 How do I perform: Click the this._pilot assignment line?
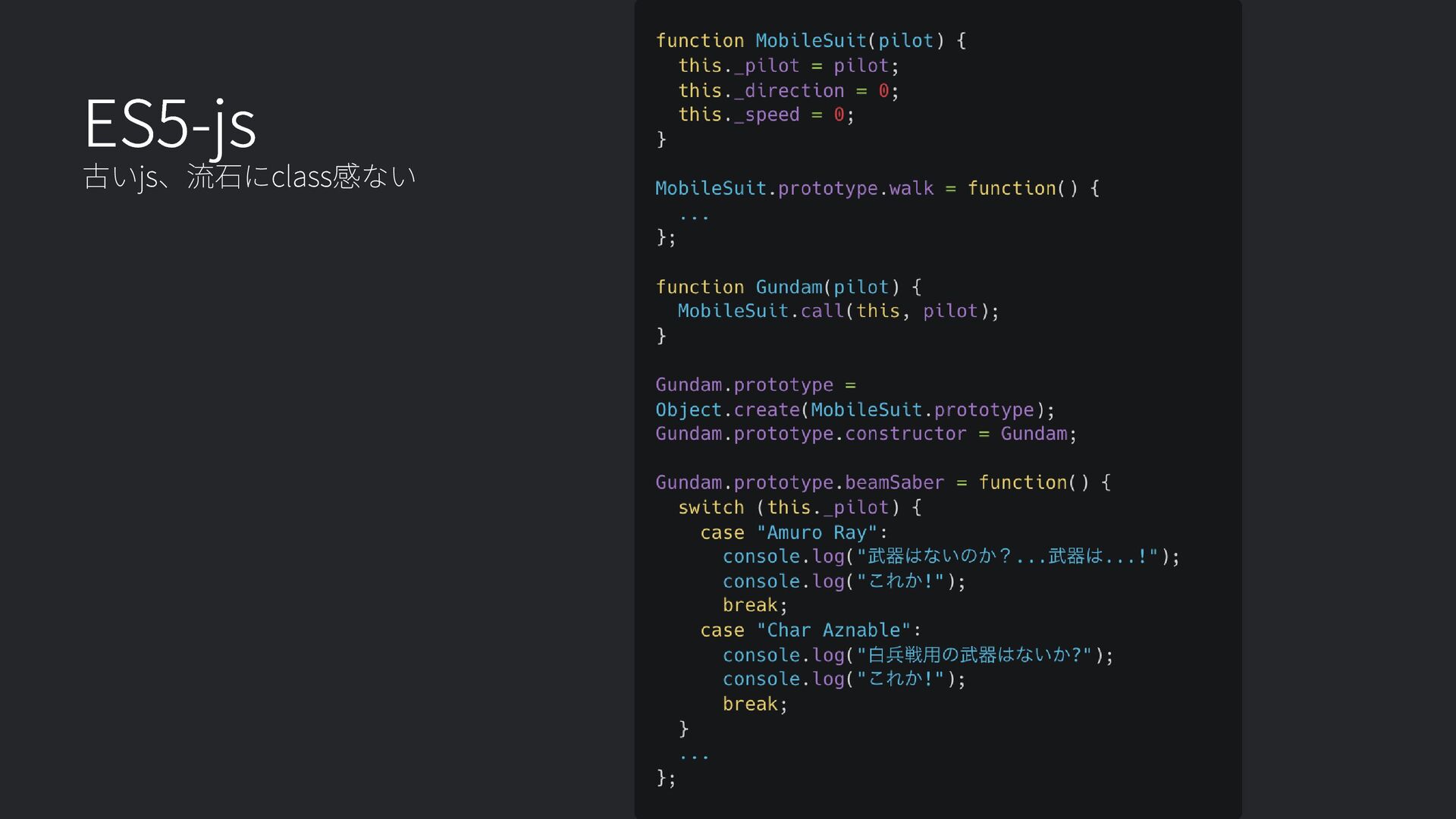coord(787,66)
